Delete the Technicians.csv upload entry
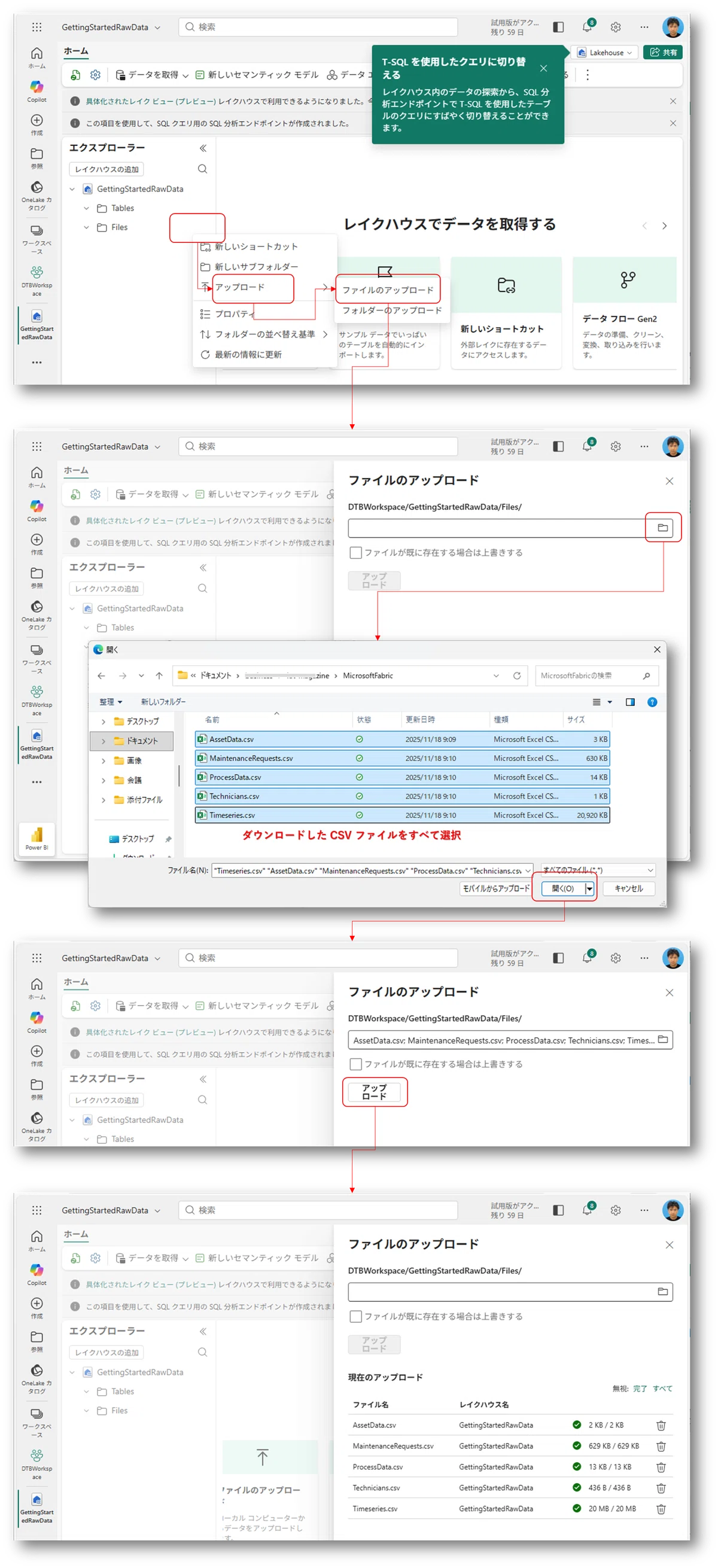Screen dimensions: 718x1568 coord(661,1488)
